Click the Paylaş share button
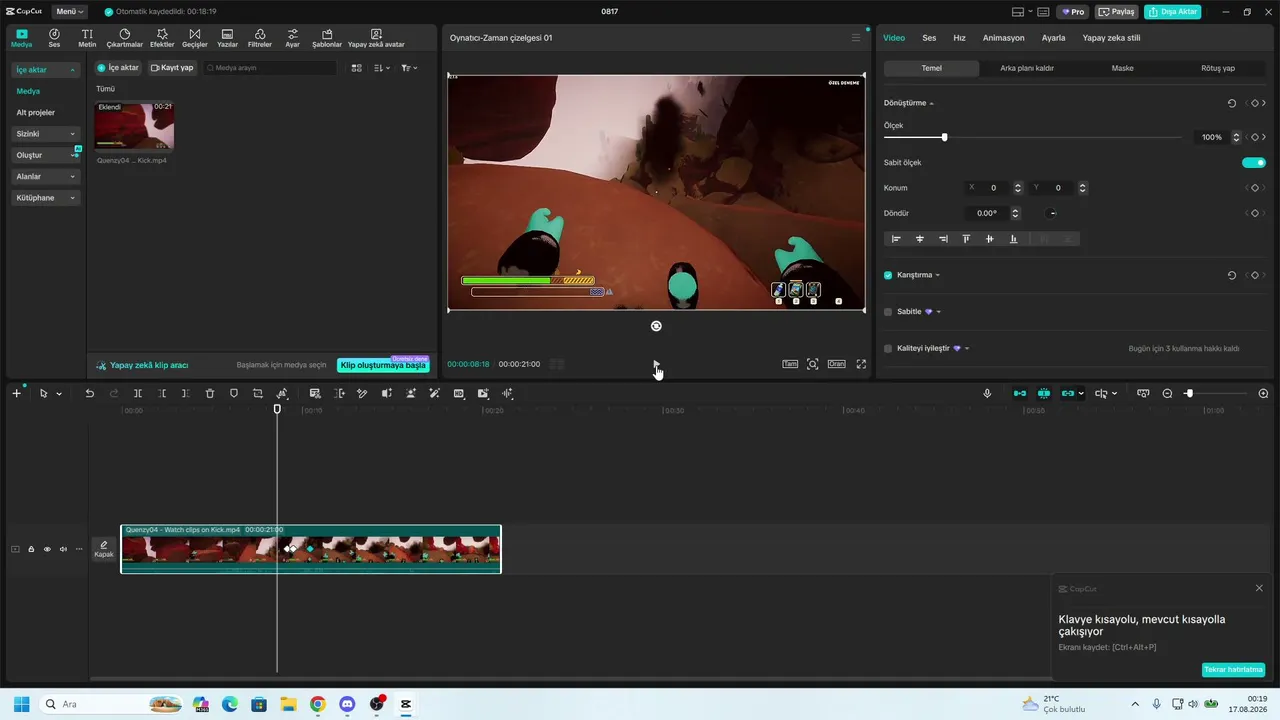The height and width of the screenshot is (720, 1280). (1117, 12)
